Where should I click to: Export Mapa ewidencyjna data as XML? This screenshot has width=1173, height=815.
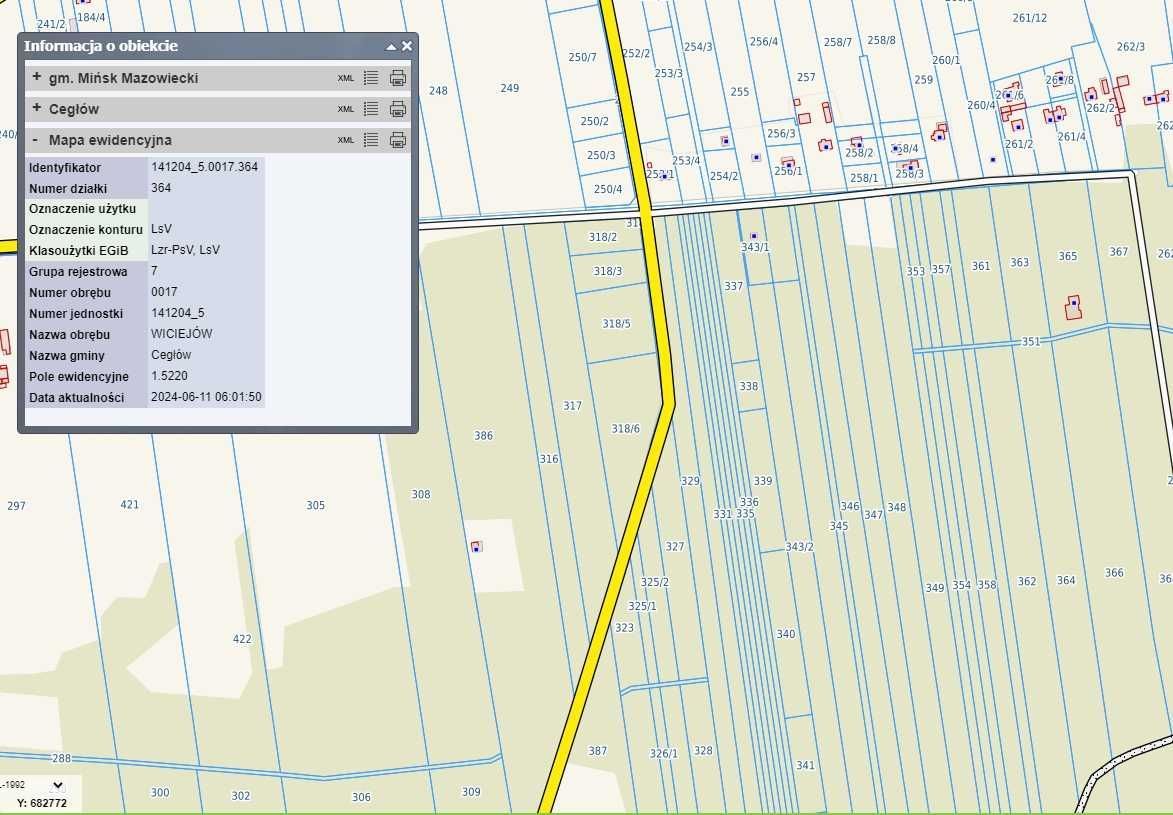(345, 140)
